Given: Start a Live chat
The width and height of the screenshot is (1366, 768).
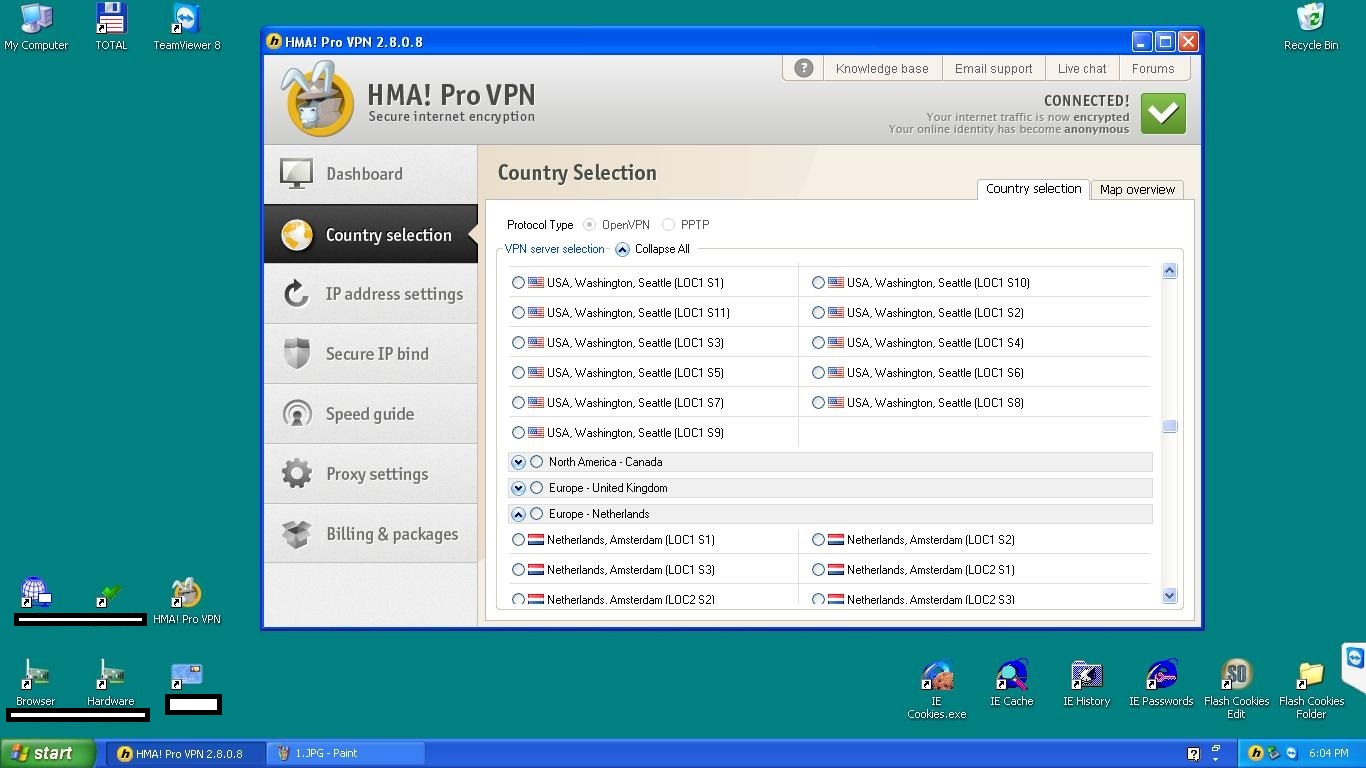Looking at the screenshot, I should [1082, 68].
